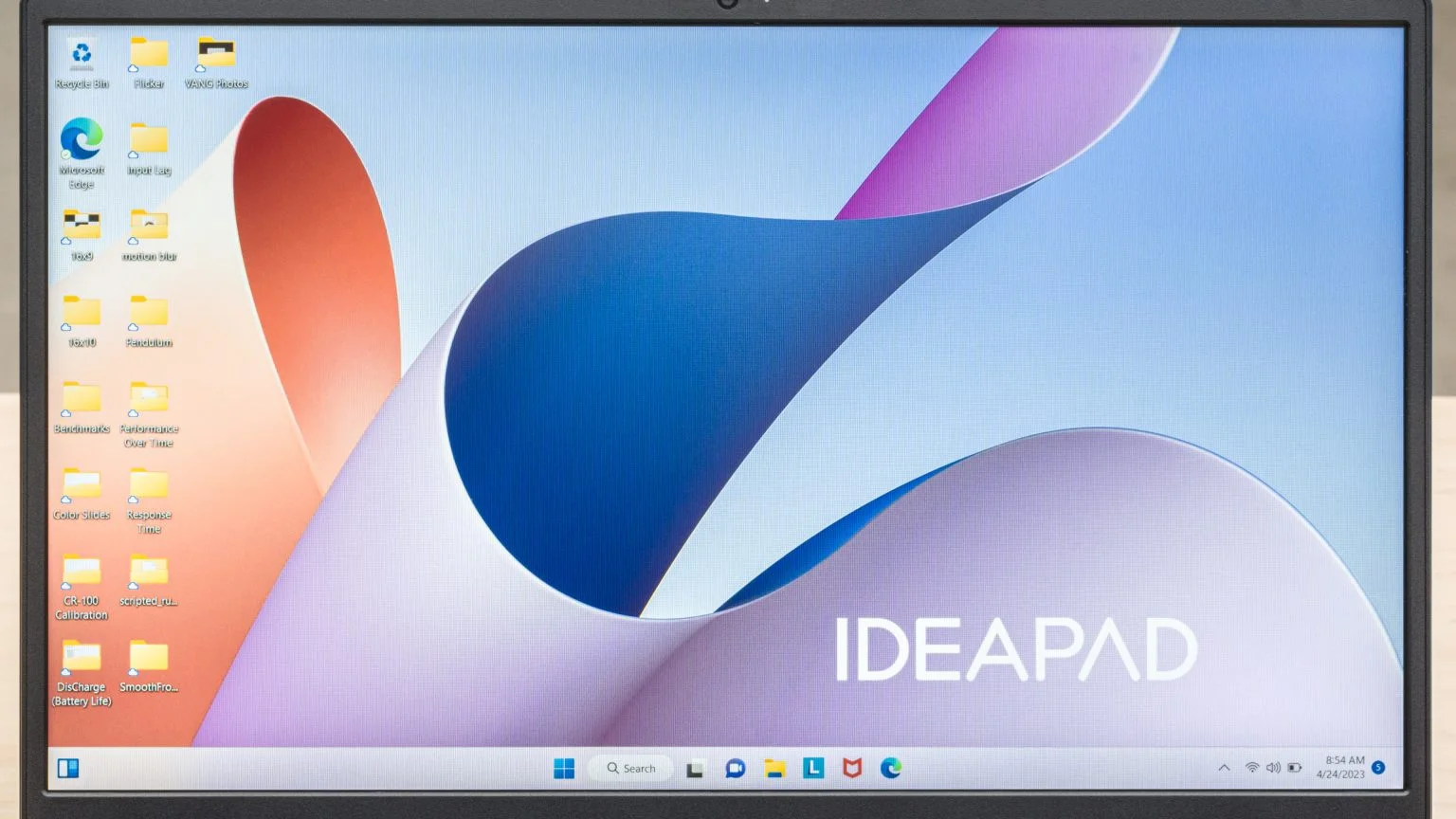Click the speaker volume tray icon
This screenshot has height=819, width=1456.
(x=1273, y=768)
